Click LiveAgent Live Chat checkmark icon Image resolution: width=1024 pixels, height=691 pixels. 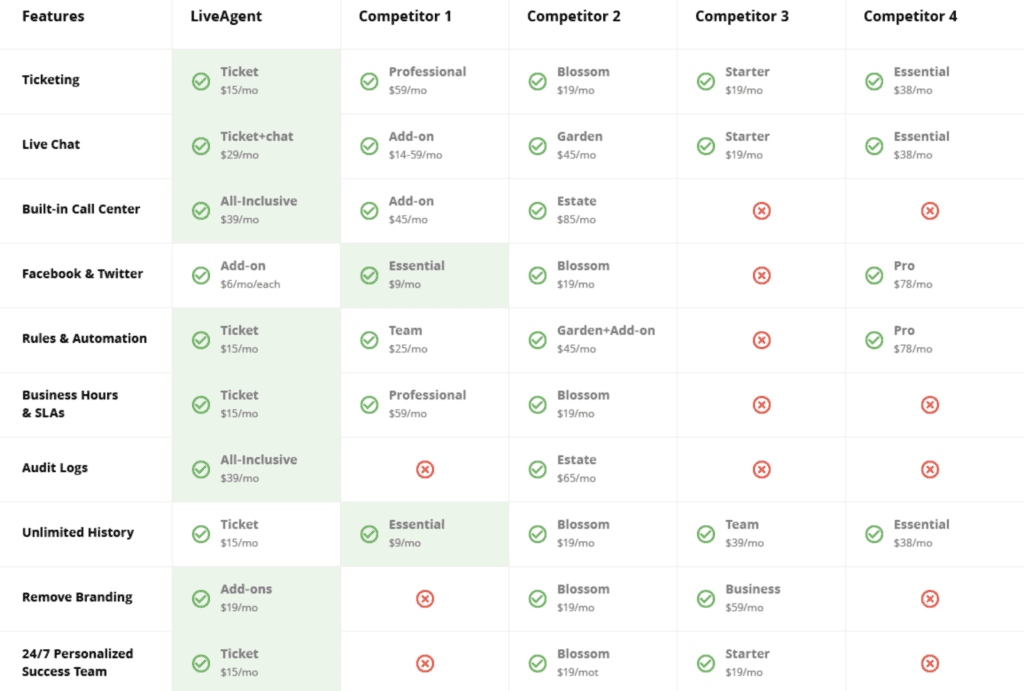201,146
